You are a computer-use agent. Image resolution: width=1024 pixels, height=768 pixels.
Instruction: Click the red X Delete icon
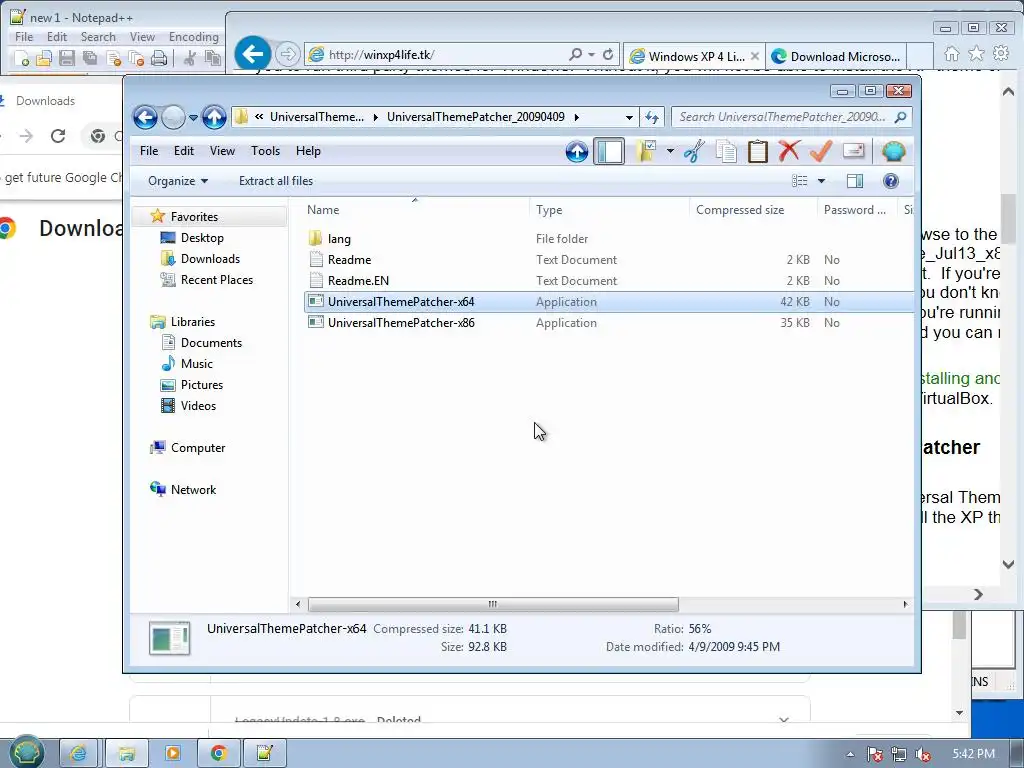click(x=790, y=152)
